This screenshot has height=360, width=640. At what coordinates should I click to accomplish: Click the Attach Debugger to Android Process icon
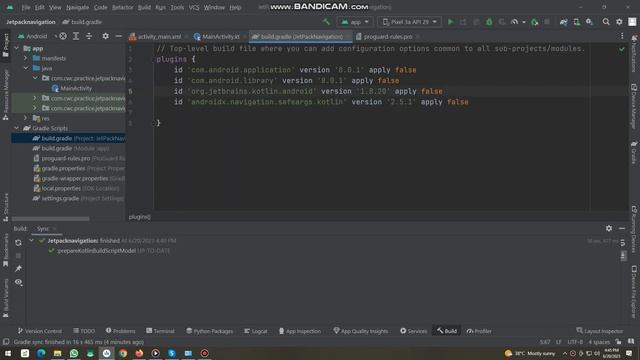534,22
